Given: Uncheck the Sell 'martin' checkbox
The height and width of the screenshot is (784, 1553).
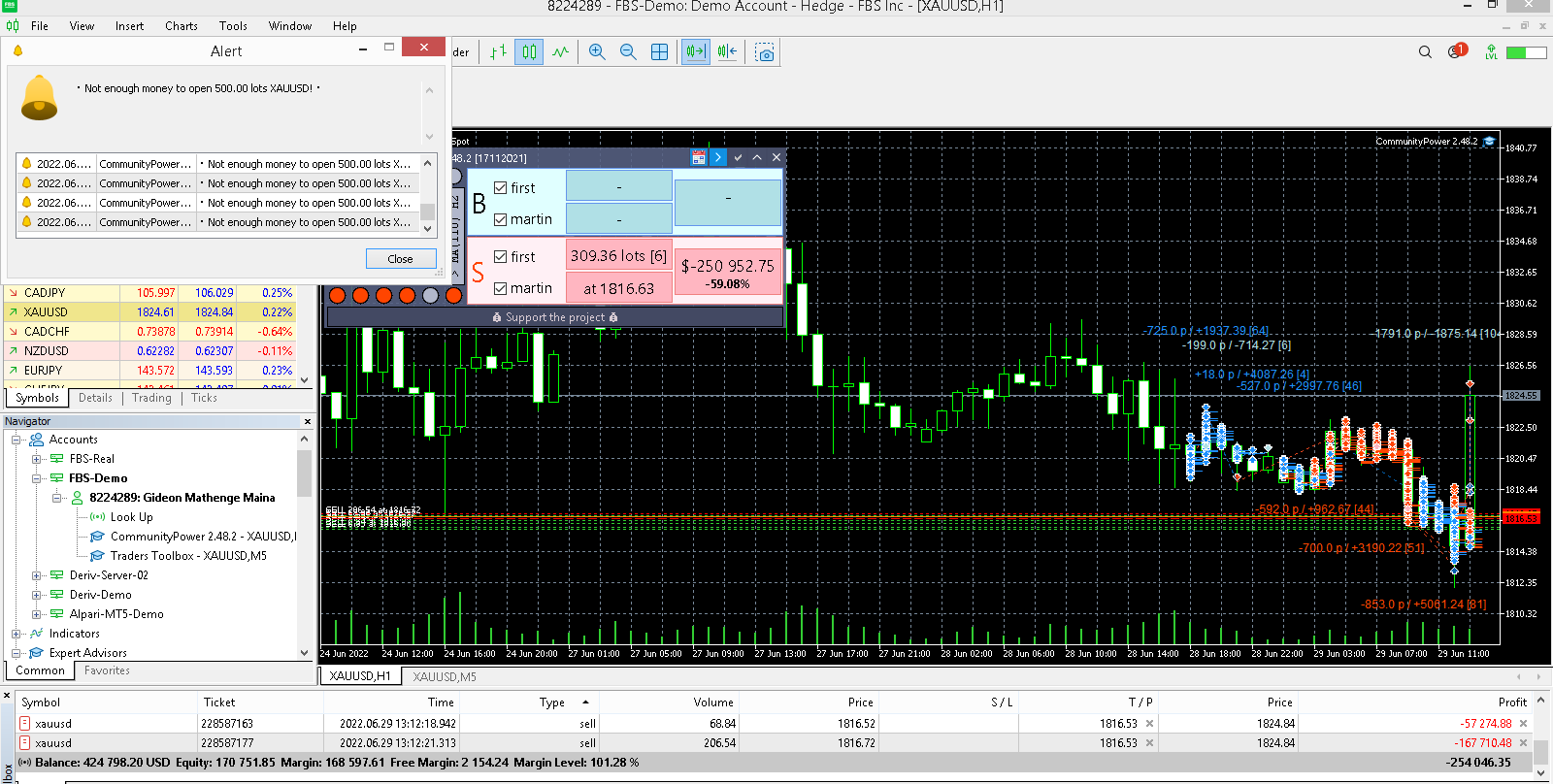Looking at the screenshot, I should click(501, 288).
